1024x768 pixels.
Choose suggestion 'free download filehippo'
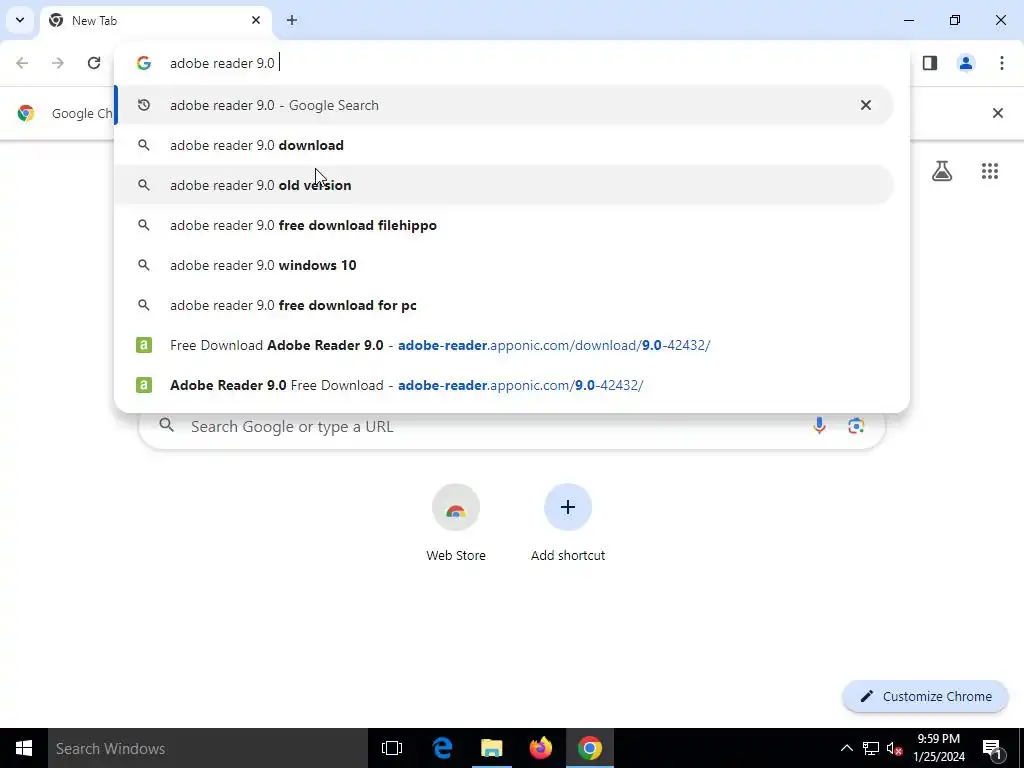[504, 225]
